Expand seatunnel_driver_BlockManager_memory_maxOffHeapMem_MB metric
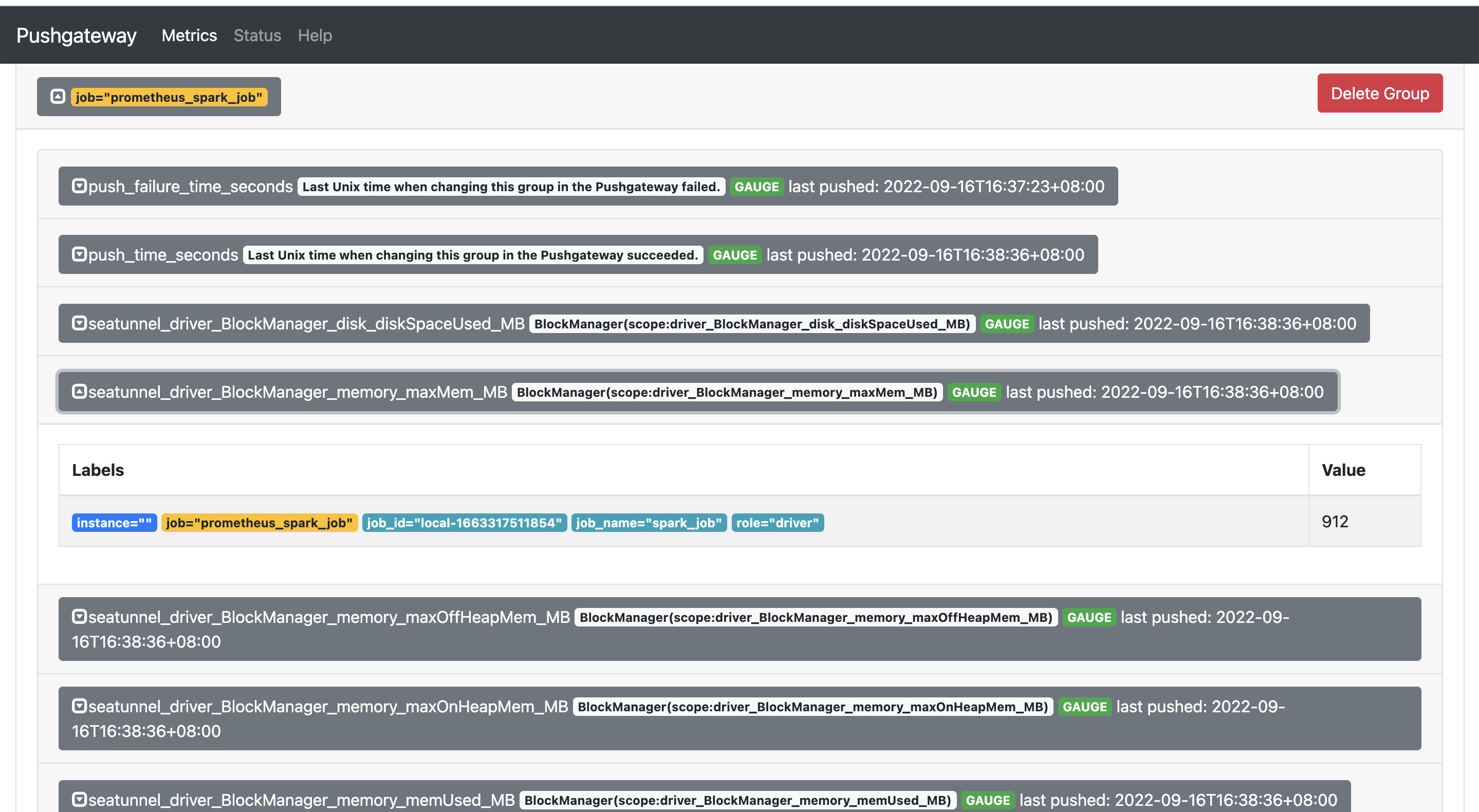This screenshot has width=1479, height=812. pyautogui.click(x=79, y=616)
